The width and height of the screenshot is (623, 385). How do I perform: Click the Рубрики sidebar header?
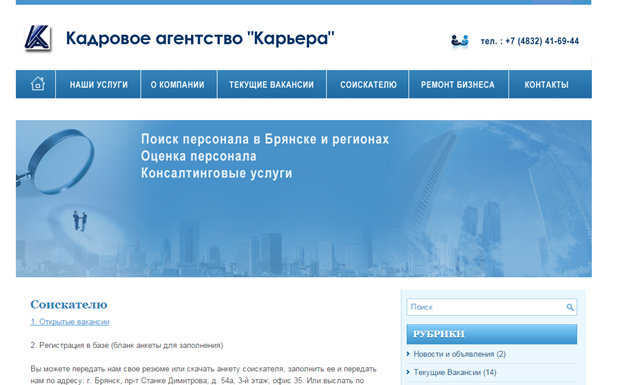[491, 334]
